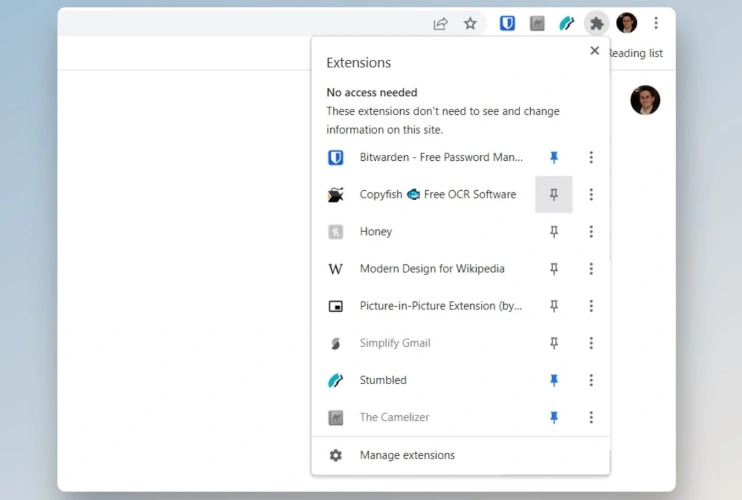Bookmark this page with the star icon

pos(470,23)
